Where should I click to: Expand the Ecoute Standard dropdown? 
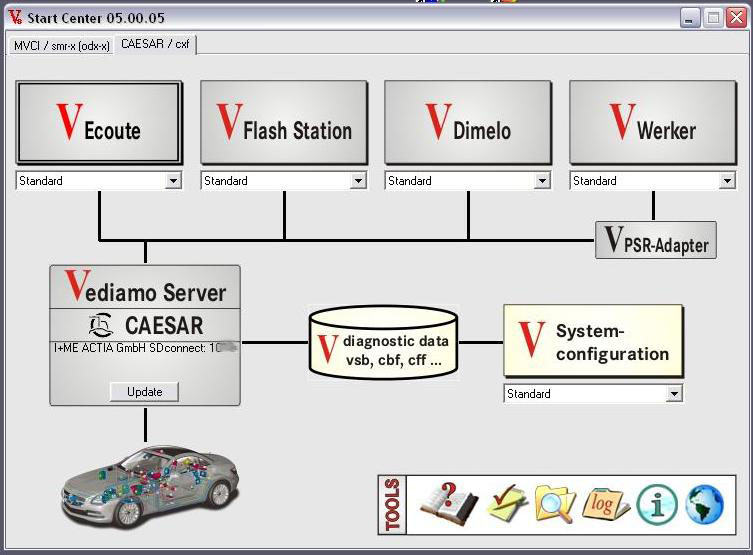(173, 181)
